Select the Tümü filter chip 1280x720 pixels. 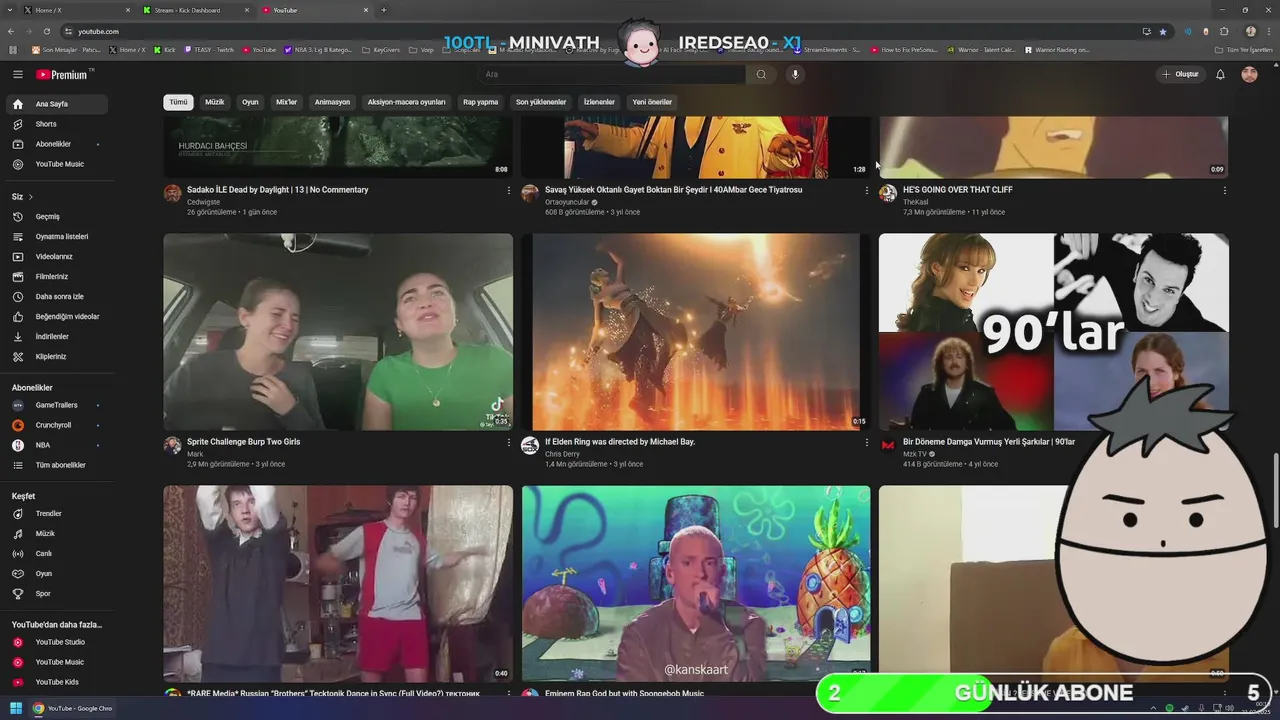click(x=178, y=102)
